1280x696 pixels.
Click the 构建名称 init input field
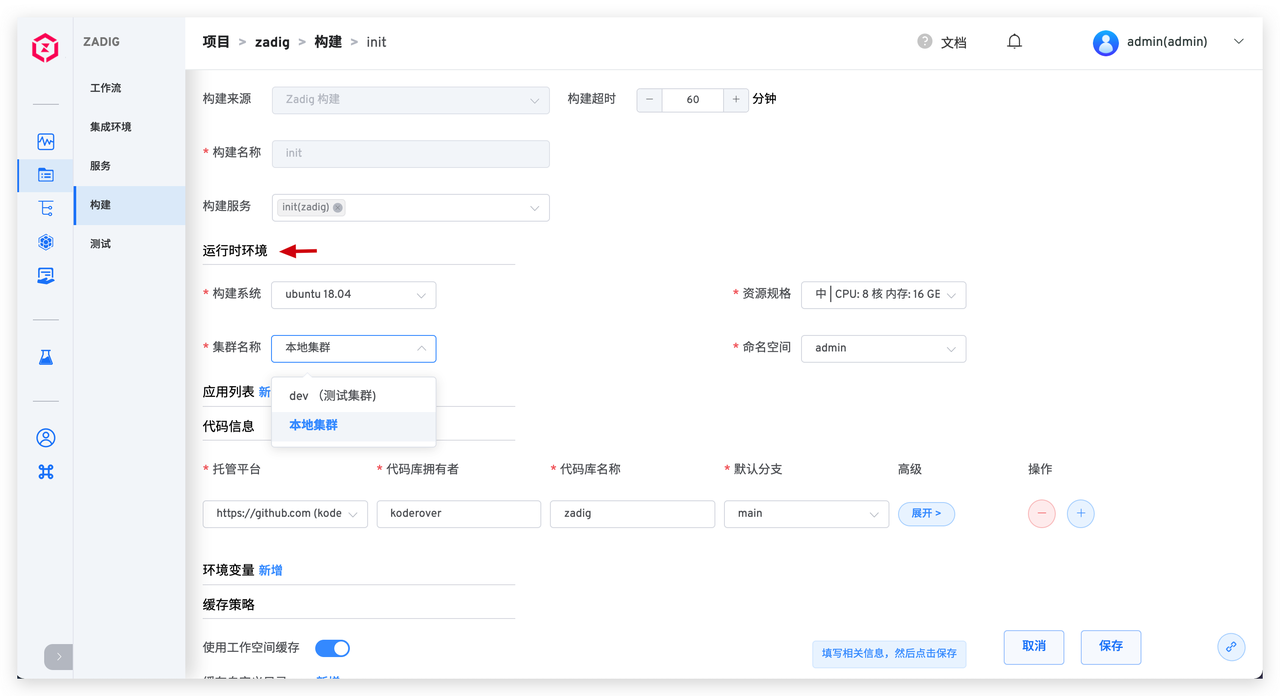click(x=411, y=154)
